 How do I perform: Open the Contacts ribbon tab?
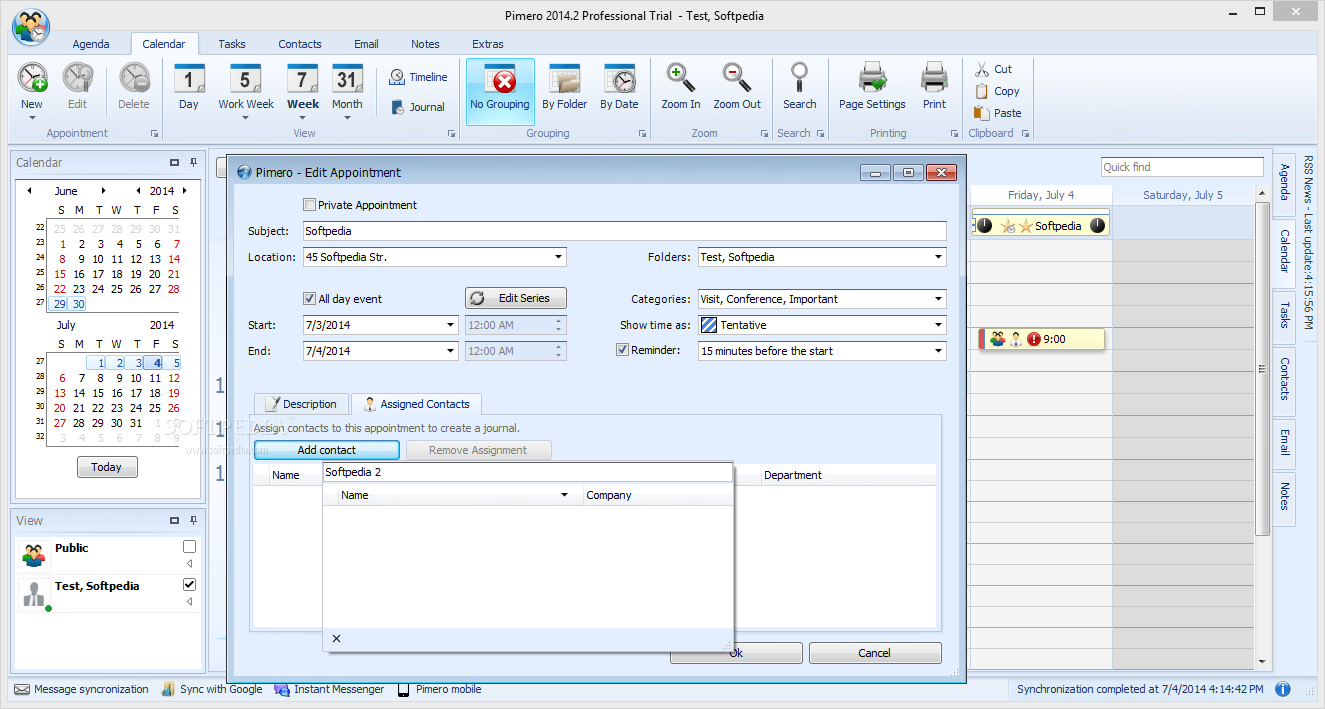300,44
